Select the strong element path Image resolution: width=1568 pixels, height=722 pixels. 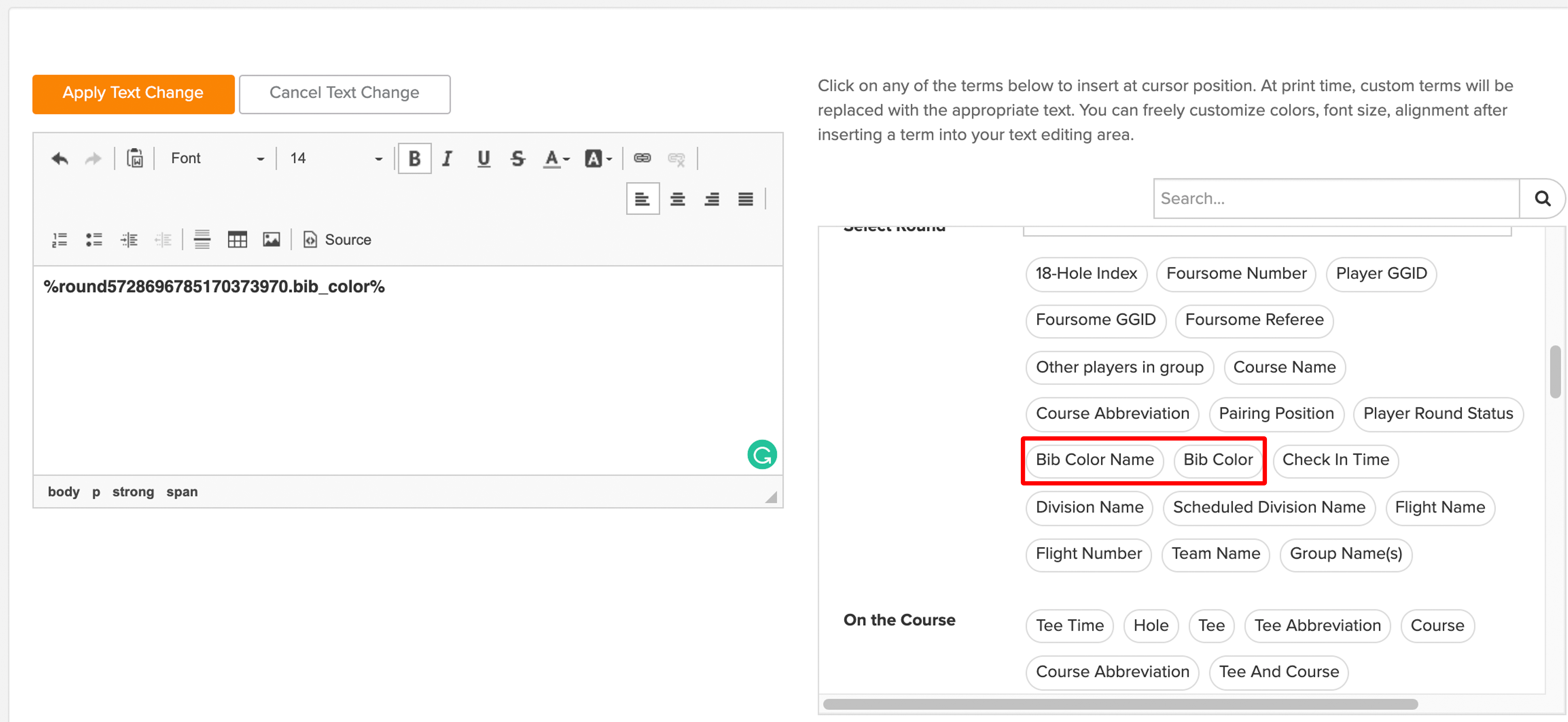(133, 492)
